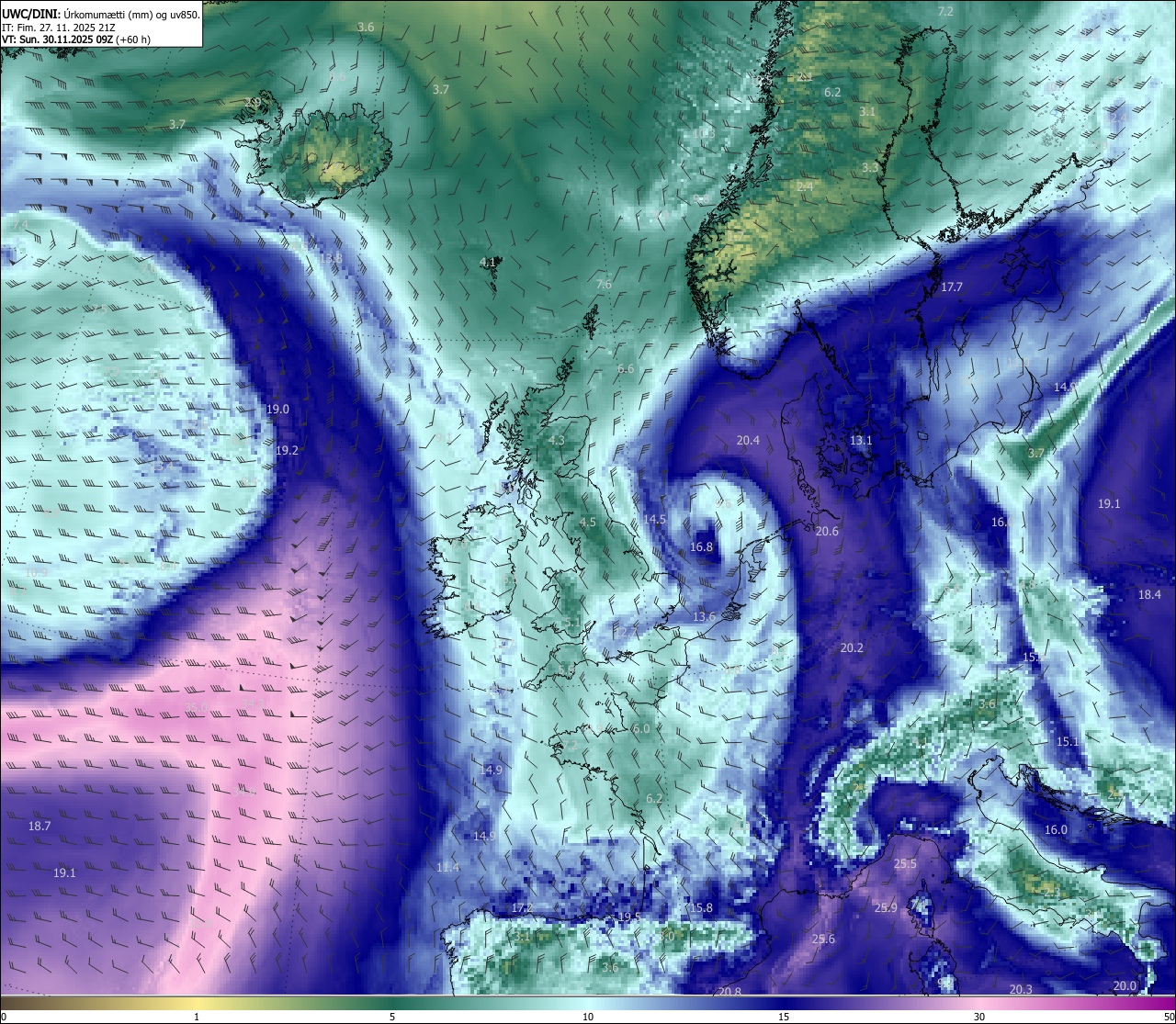
Task: Click the 7.6 value on the map
Action: coord(604,285)
